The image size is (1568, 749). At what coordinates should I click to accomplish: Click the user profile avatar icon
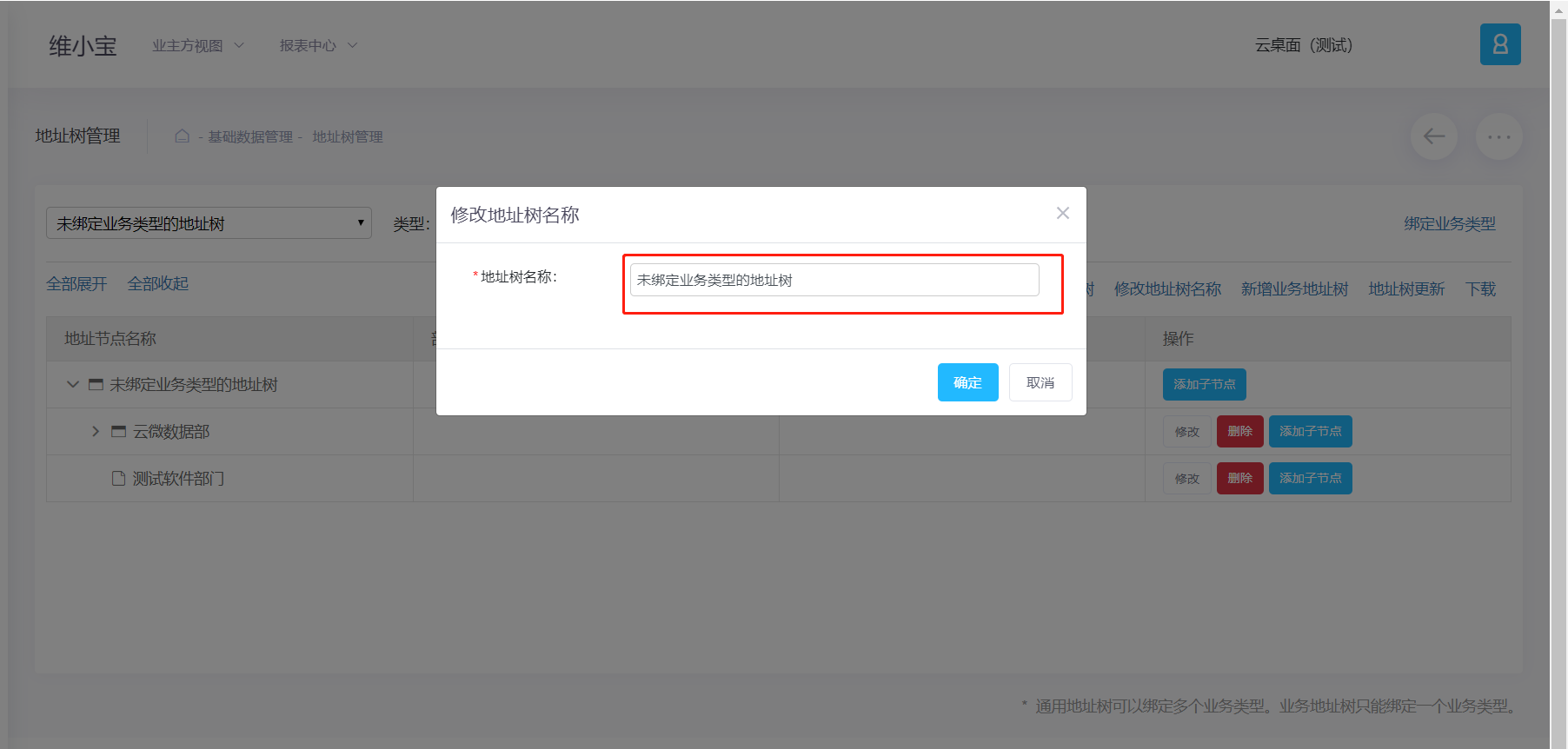(x=1500, y=44)
